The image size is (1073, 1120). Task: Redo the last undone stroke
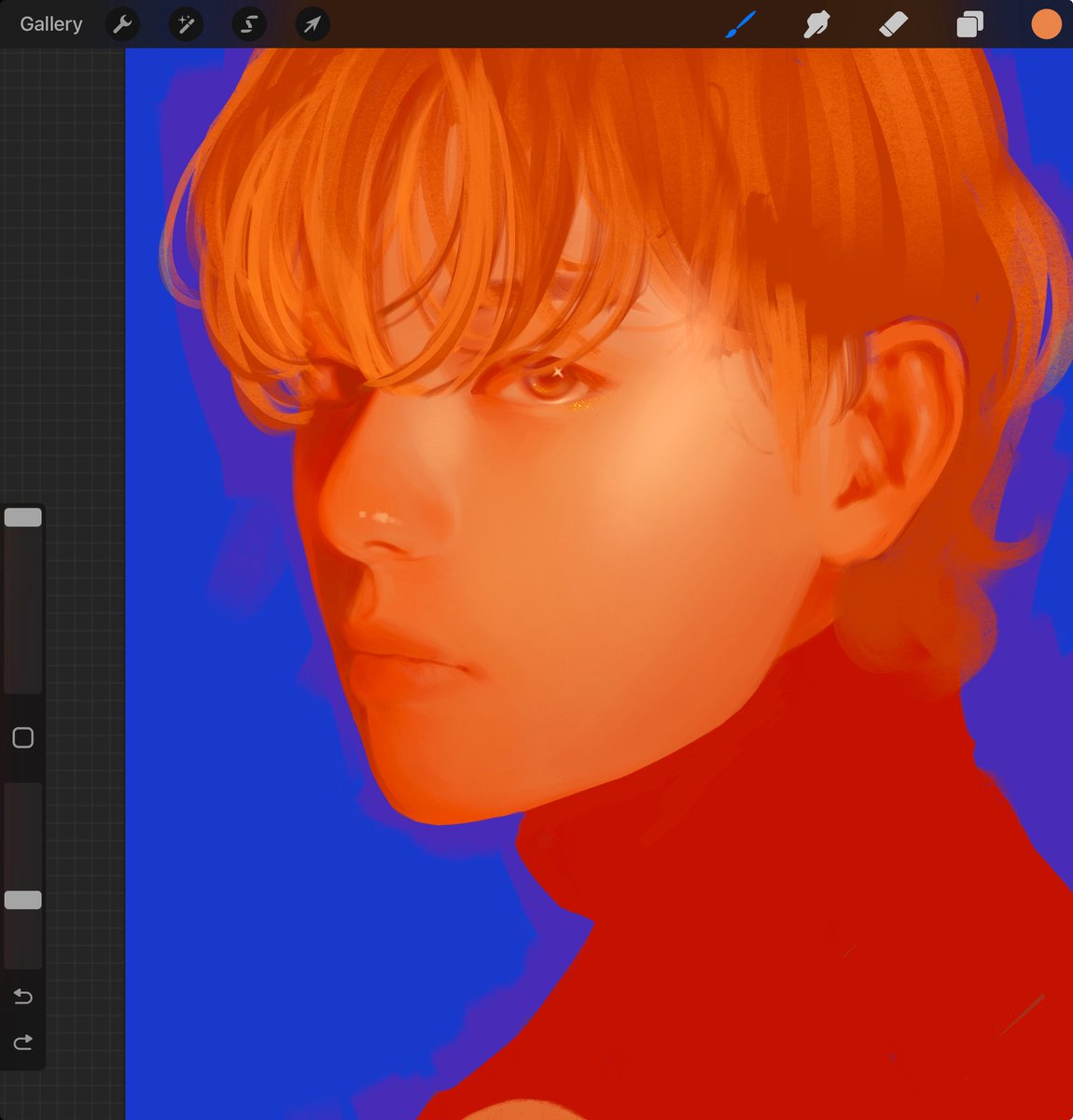23,1042
